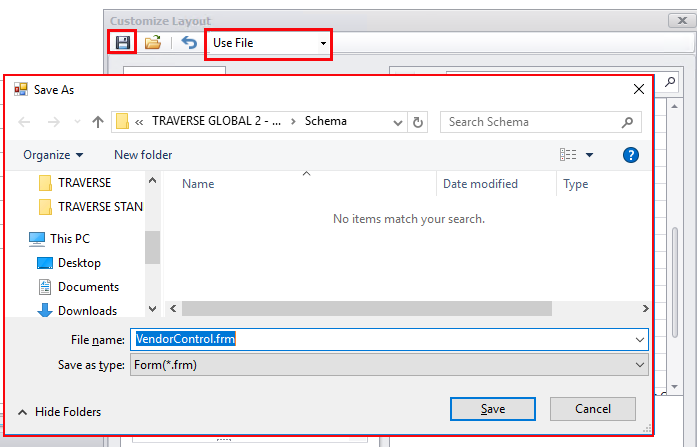Select This PC in navigation pane
This screenshot has height=447, width=697.
click(x=69, y=238)
